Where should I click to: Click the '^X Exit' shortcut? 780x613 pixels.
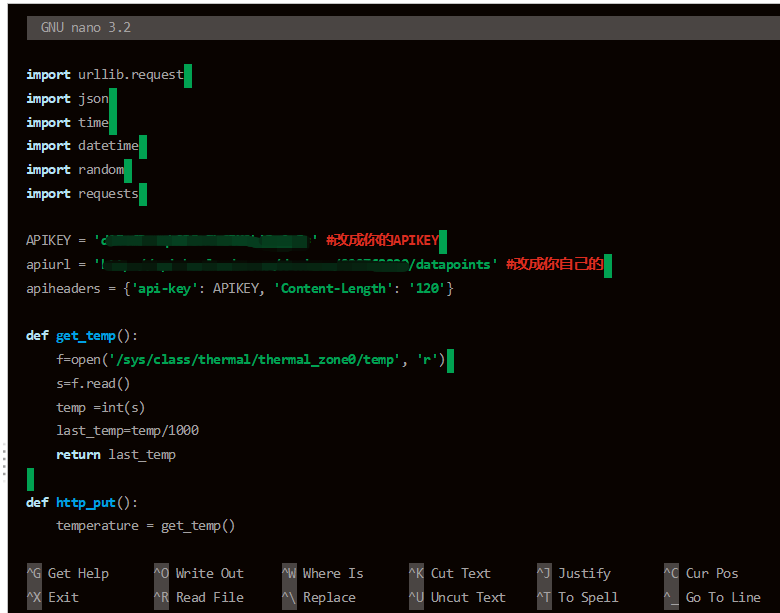pyautogui.click(x=53, y=598)
